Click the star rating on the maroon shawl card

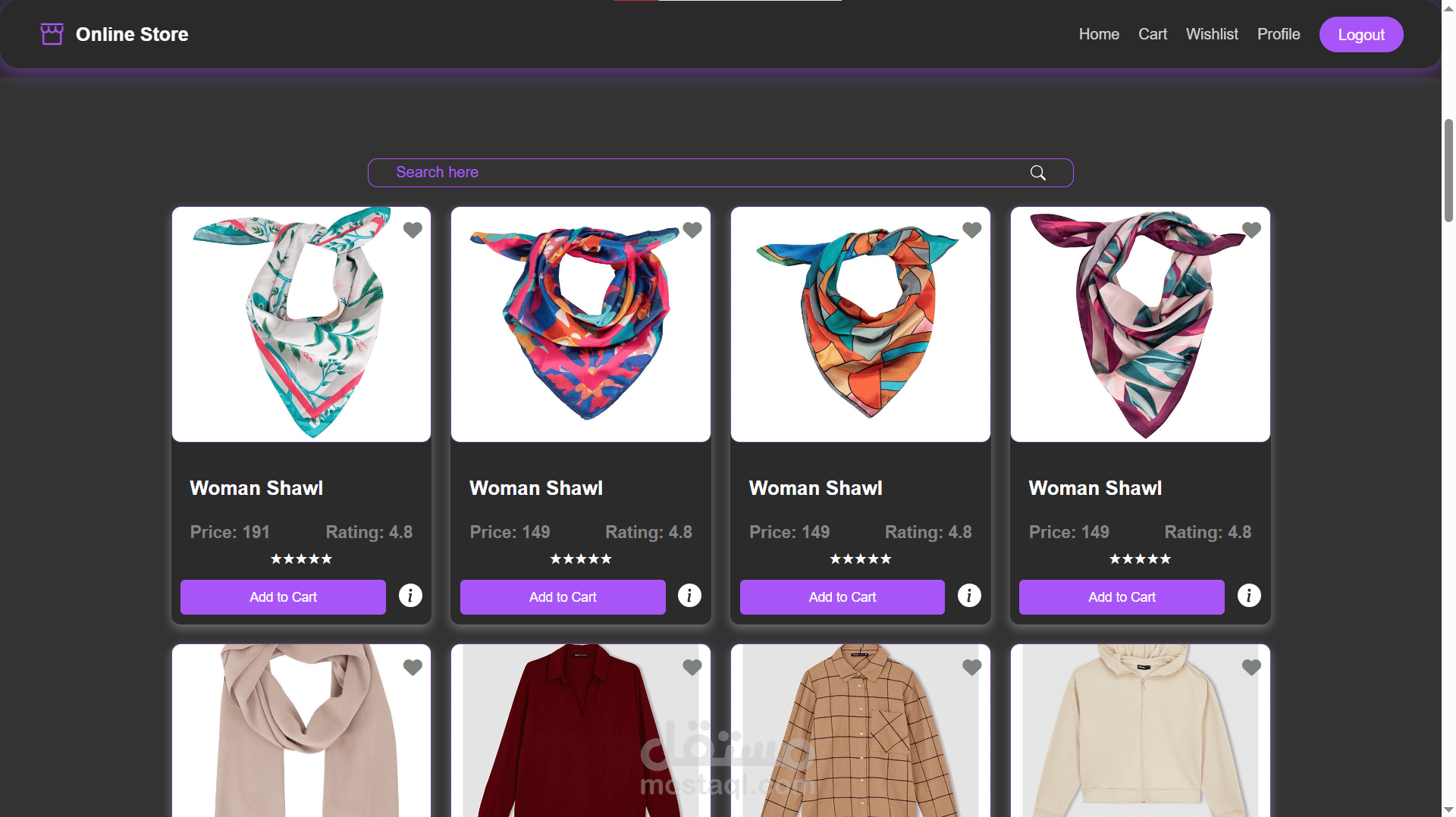1141,559
